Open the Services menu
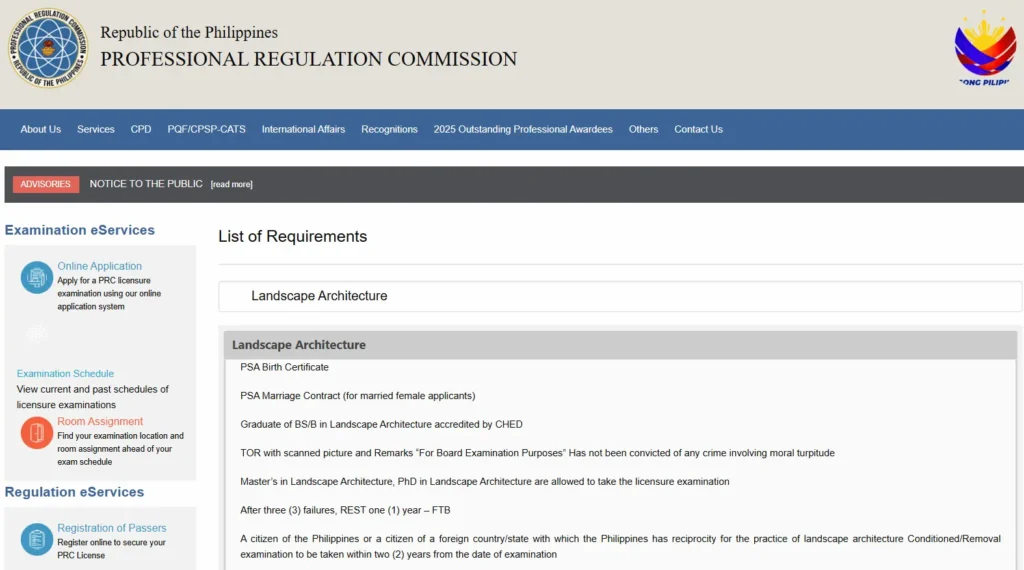The width and height of the screenshot is (1024, 570). (95, 129)
